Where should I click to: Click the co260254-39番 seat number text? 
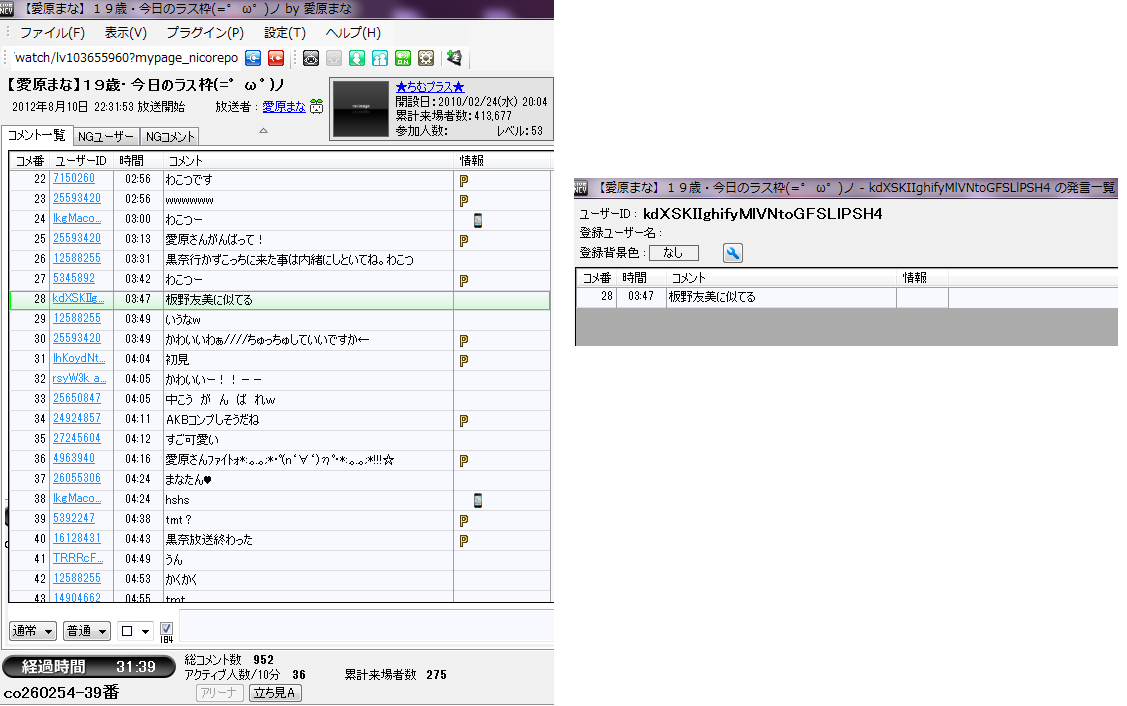pos(61,693)
